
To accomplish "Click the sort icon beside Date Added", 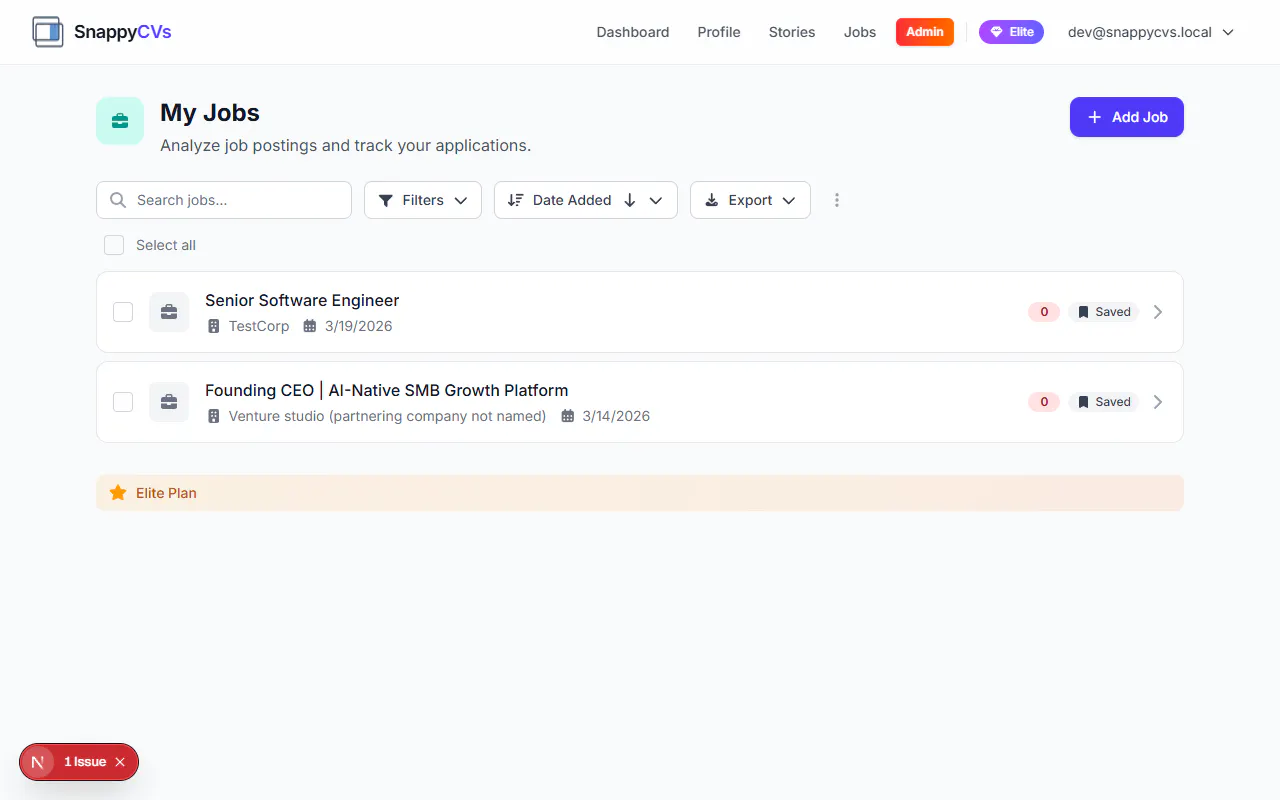I will [x=515, y=200].
